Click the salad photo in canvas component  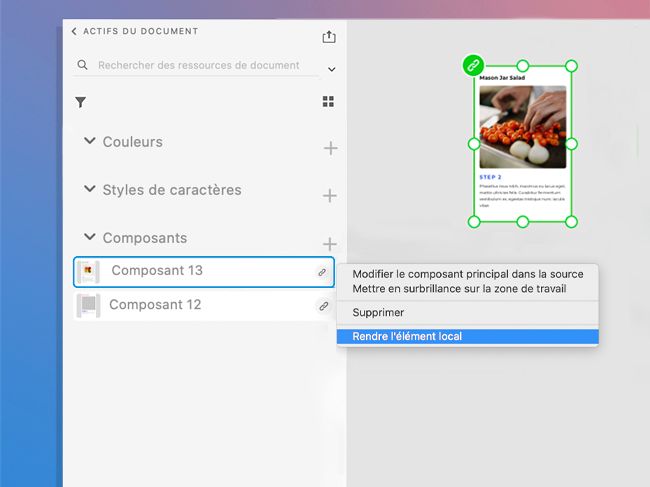523,127
